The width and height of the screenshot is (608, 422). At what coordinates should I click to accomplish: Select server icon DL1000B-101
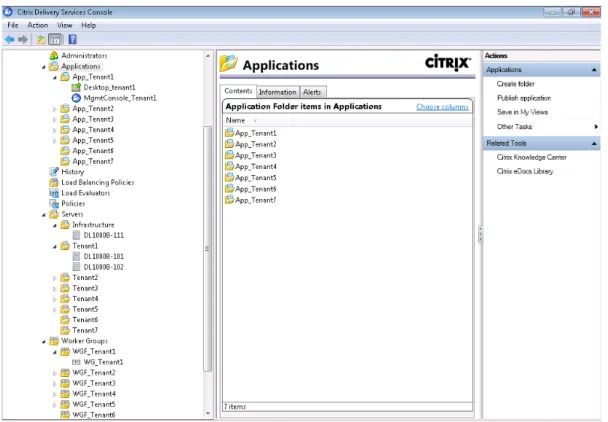coord(76,256)
